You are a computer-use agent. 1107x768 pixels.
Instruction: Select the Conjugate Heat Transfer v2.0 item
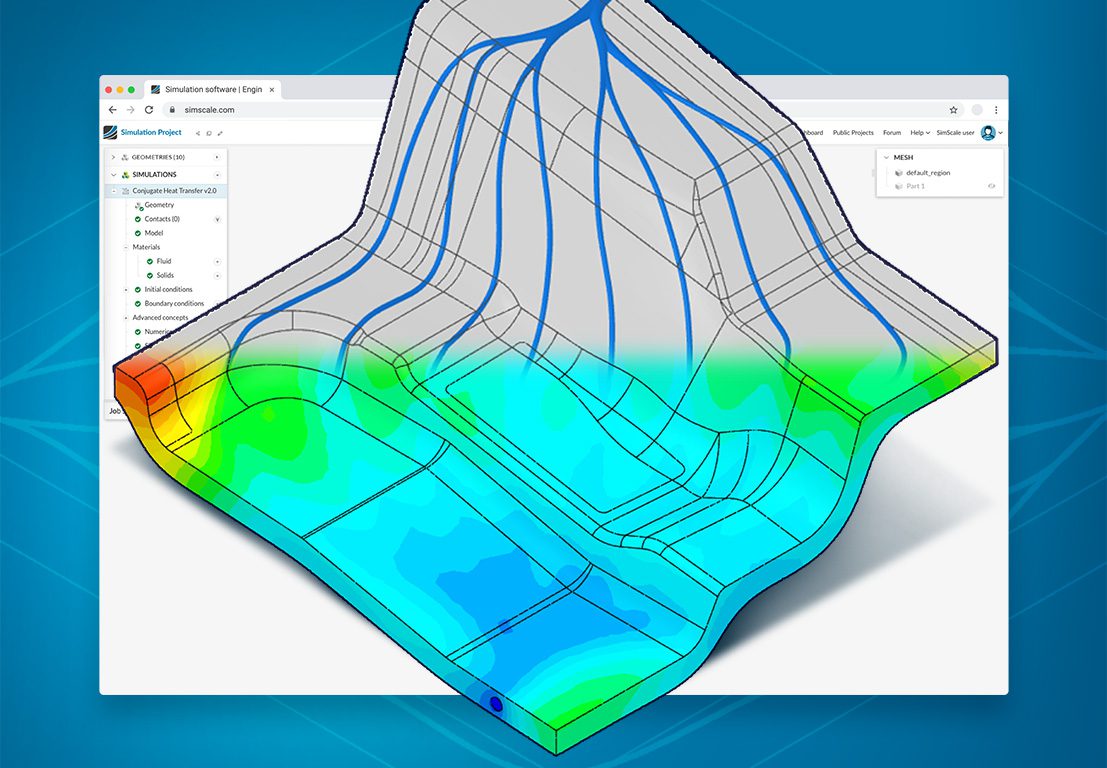coord(174,191)
